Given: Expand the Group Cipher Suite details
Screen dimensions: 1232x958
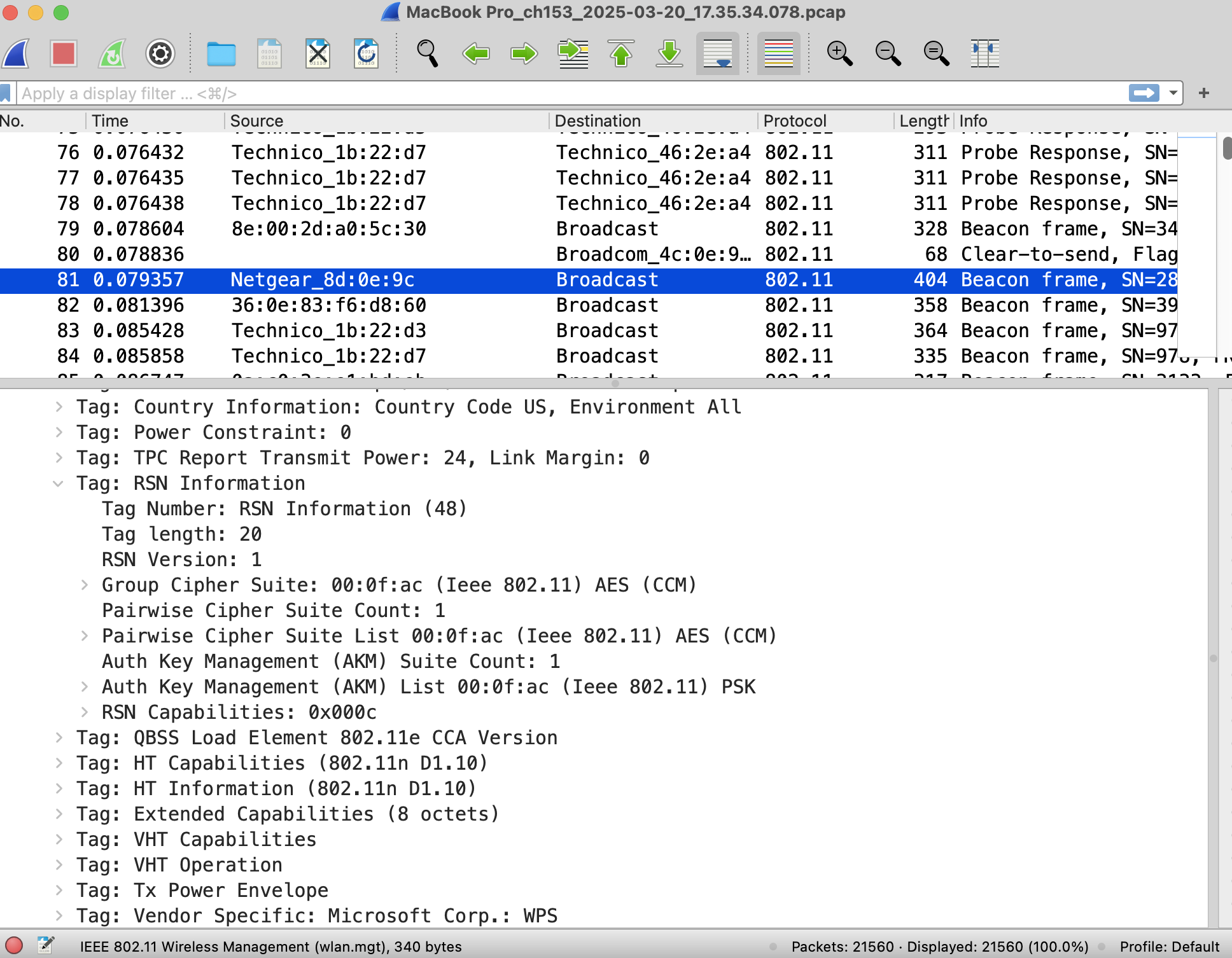Looking at the screenshot, I should (x=85, y=585).
